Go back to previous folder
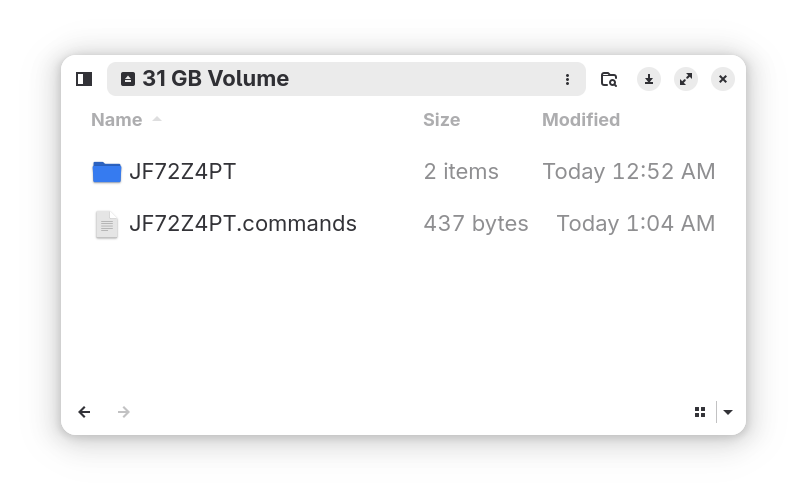 click(x=85, y=412)
